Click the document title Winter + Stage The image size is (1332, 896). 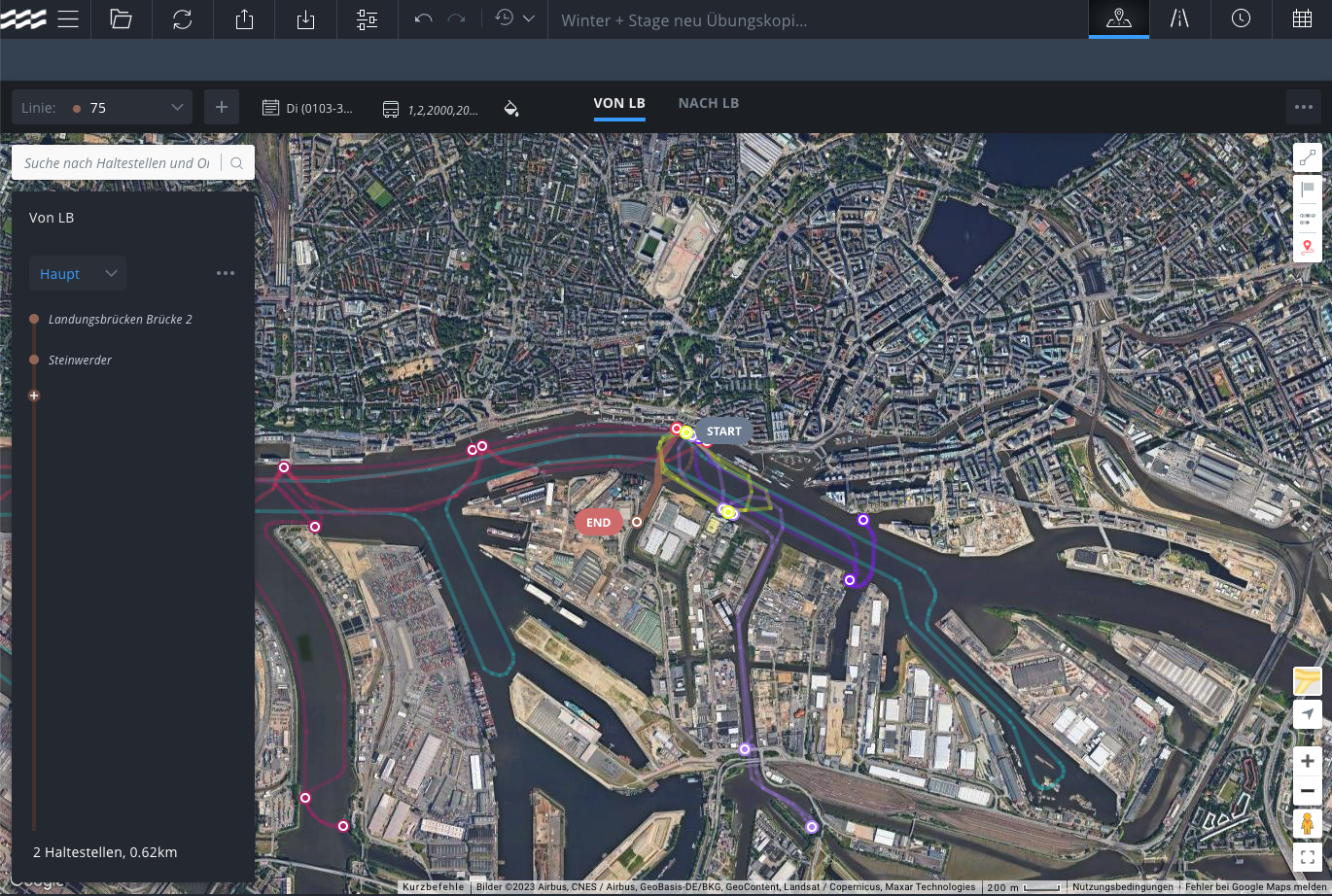(684, 19)
